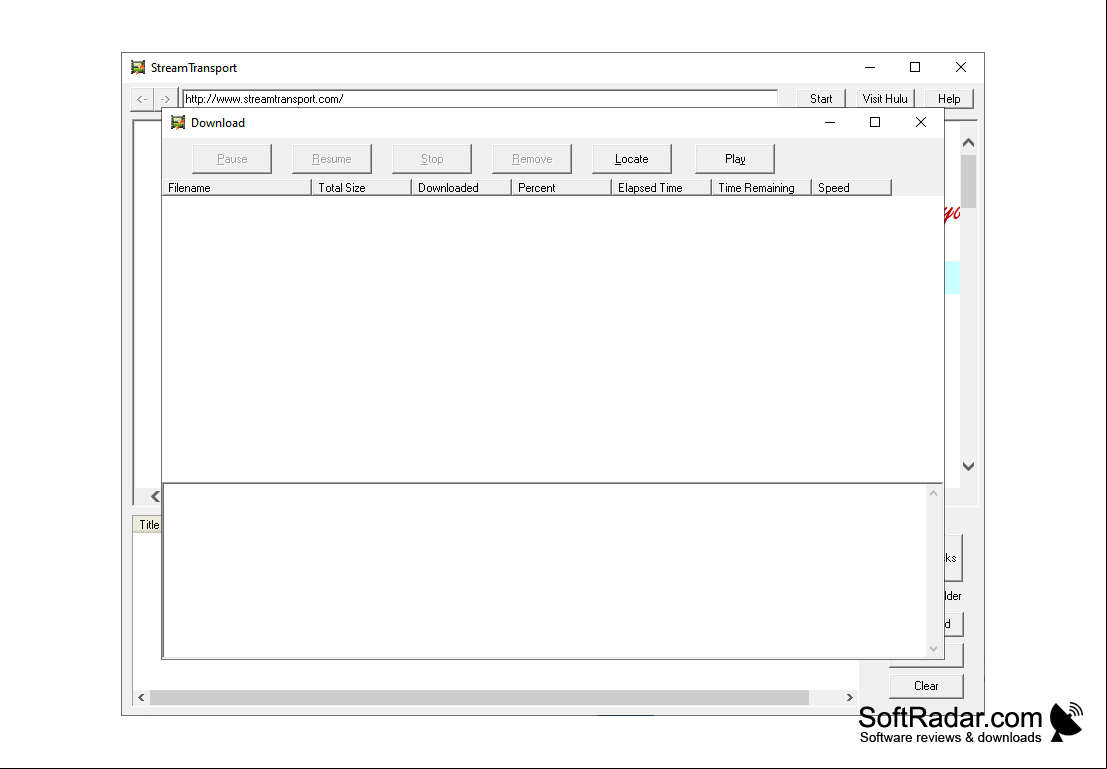
Task: Click the Downloaded column header
Action: (462, 188)
